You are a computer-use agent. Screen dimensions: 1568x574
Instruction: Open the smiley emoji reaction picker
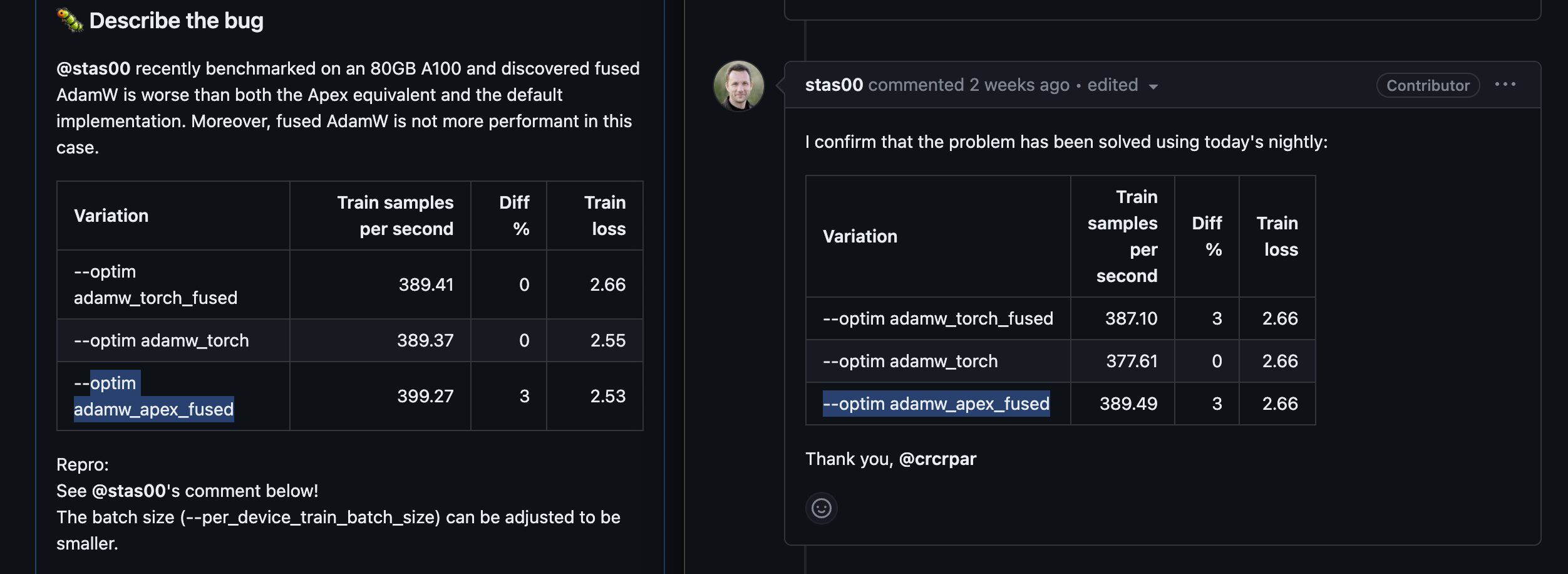pyautogui.click(x=822, y=509)
